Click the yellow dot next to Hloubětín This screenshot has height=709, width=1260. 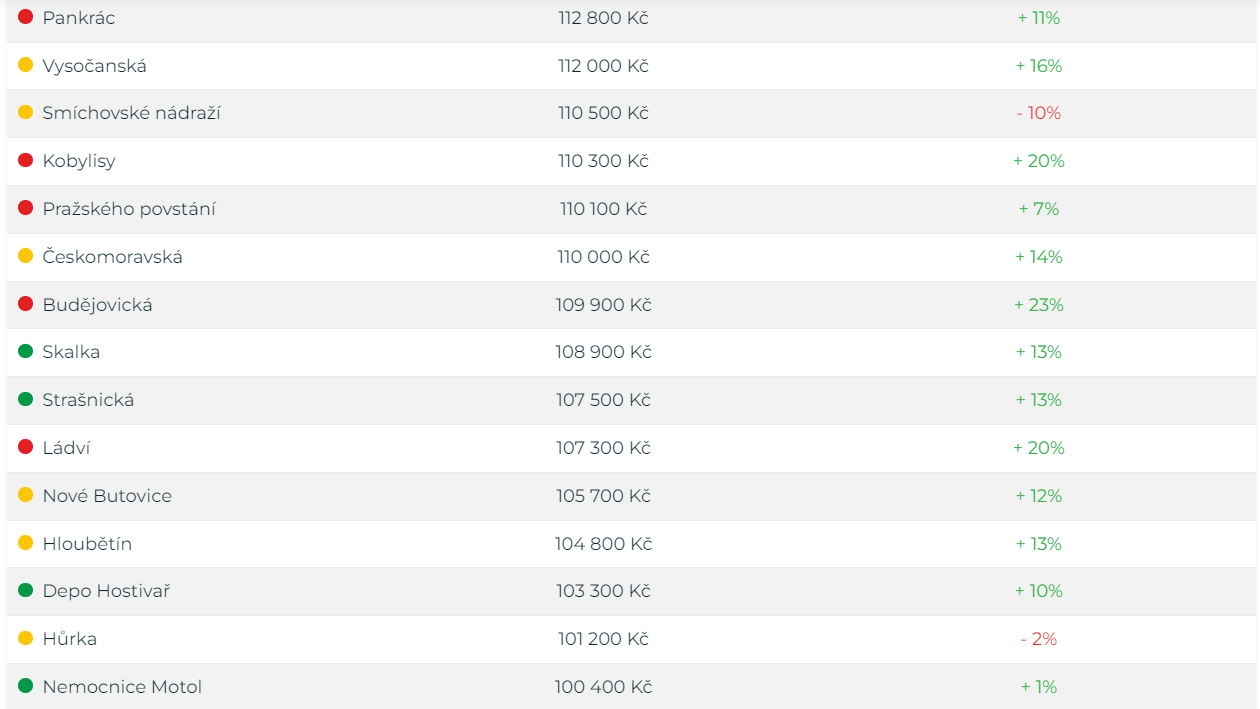26,543
